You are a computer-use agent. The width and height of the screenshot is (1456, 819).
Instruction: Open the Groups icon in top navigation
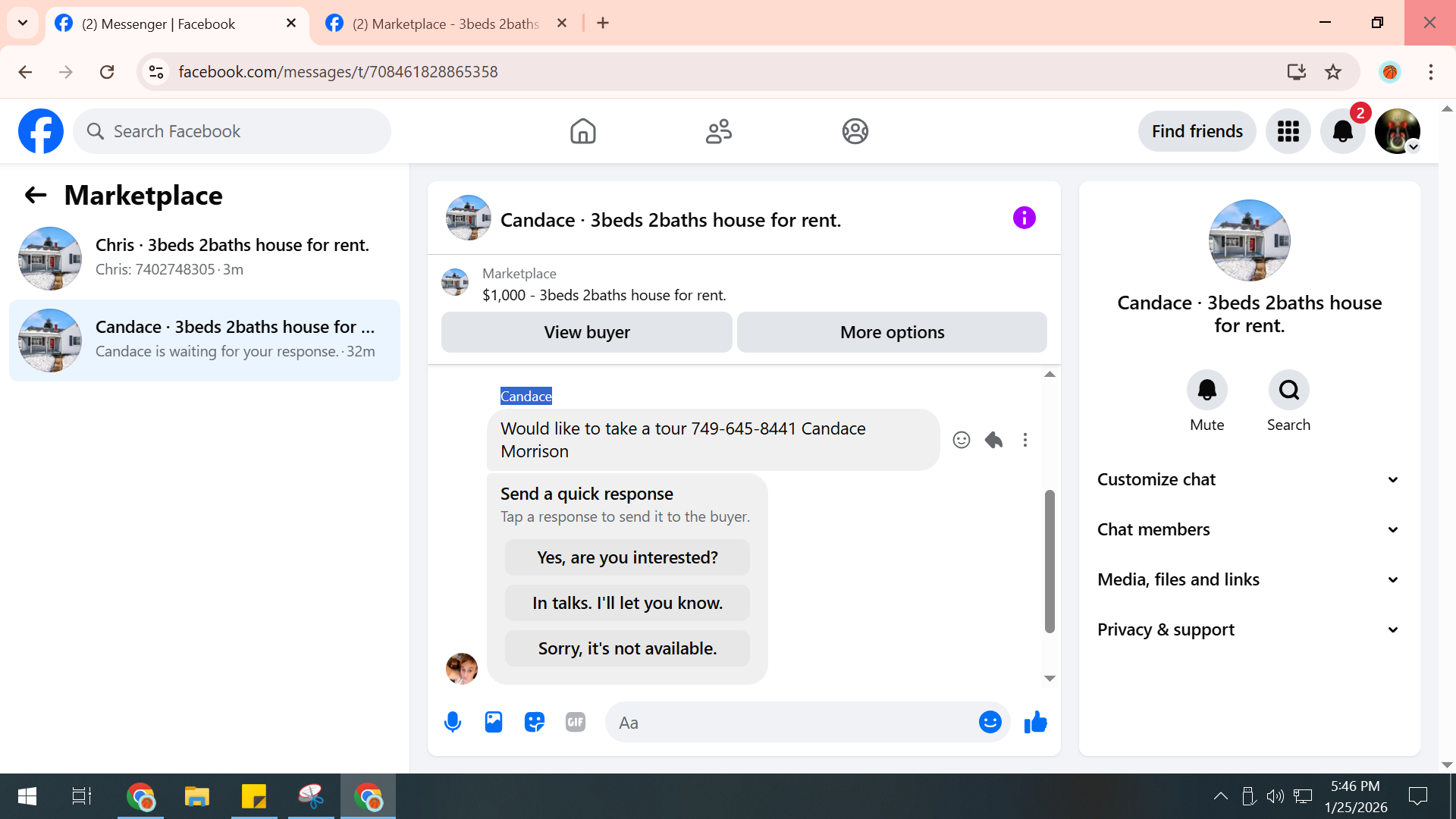(x=855, y=131)
